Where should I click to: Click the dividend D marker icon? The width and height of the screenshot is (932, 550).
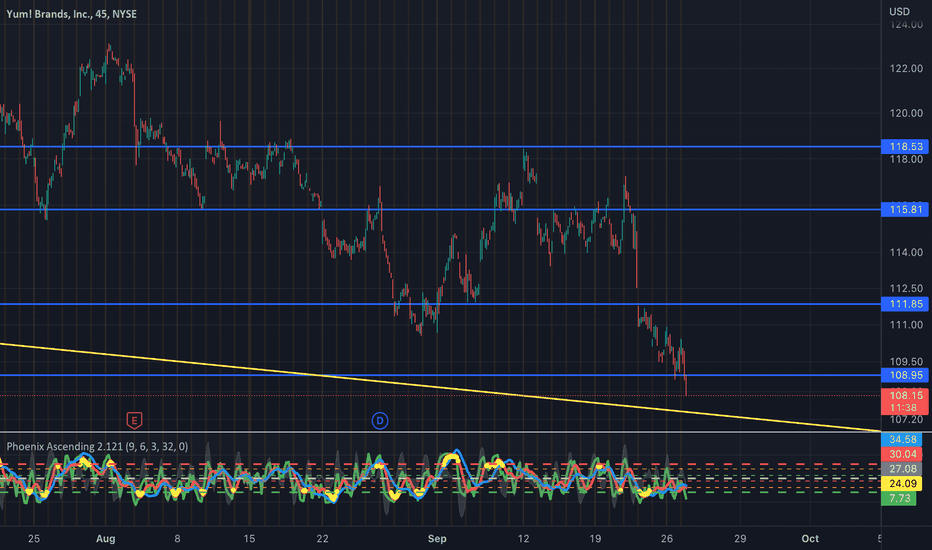point(380,421)
